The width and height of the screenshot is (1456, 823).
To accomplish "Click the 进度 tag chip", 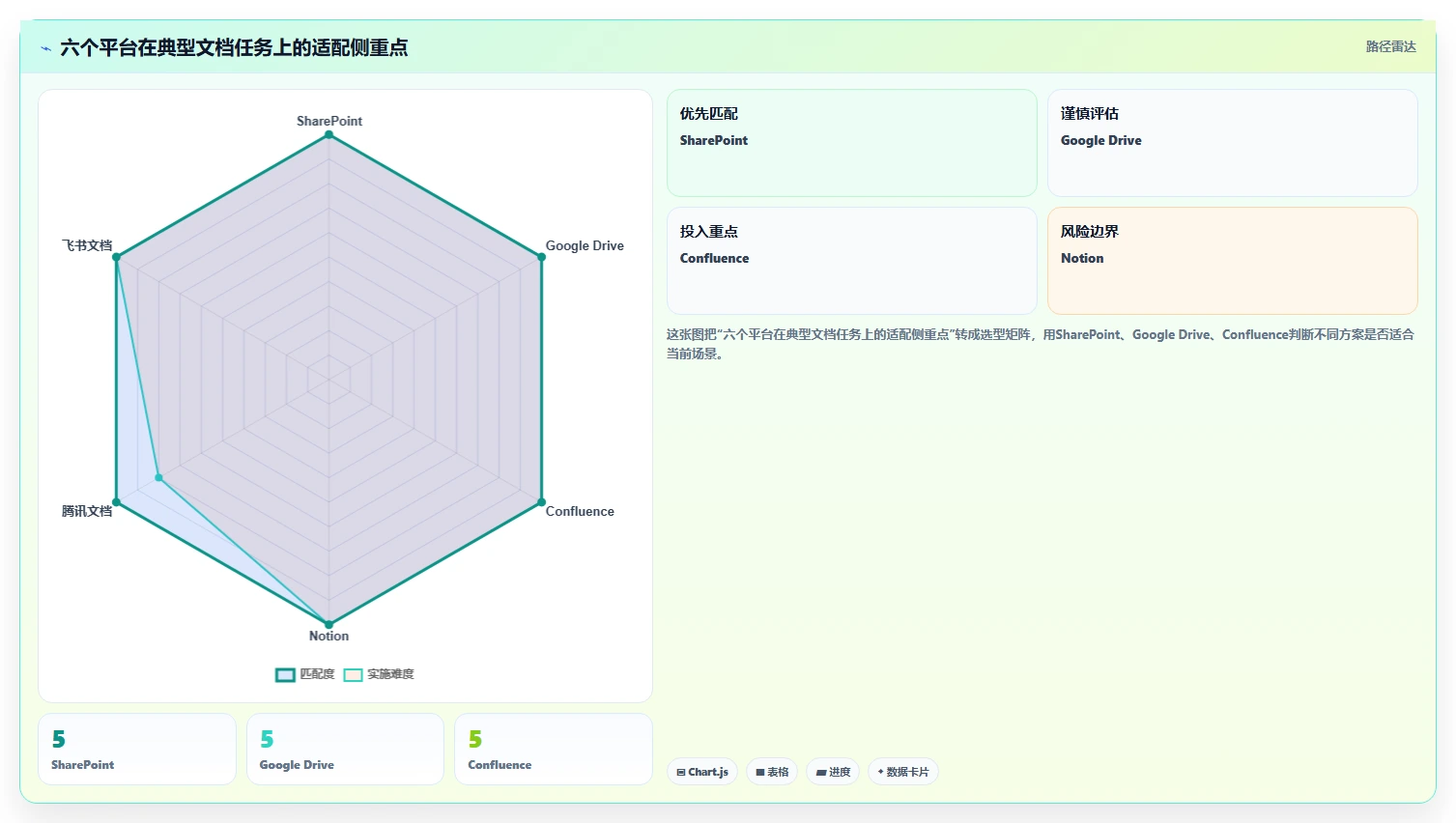I will click(x=833, y=772).
